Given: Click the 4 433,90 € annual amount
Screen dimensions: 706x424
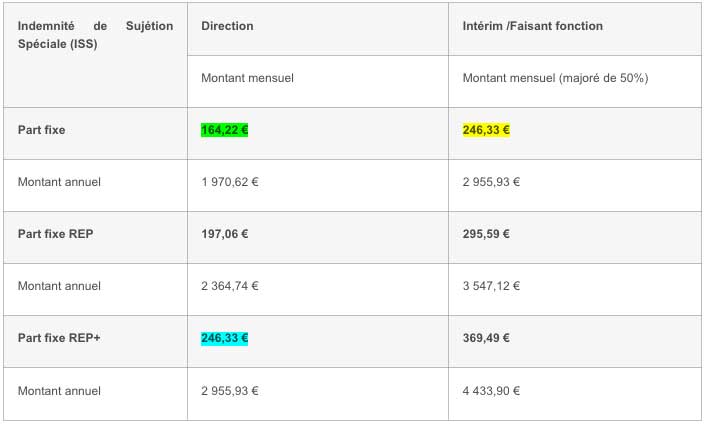Looking at the screenshot, I should [492, 391].
